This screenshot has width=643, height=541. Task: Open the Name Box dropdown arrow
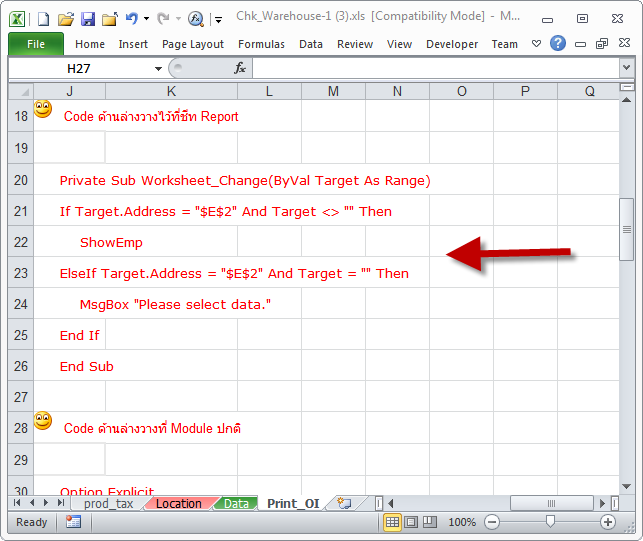click(158, 68)
